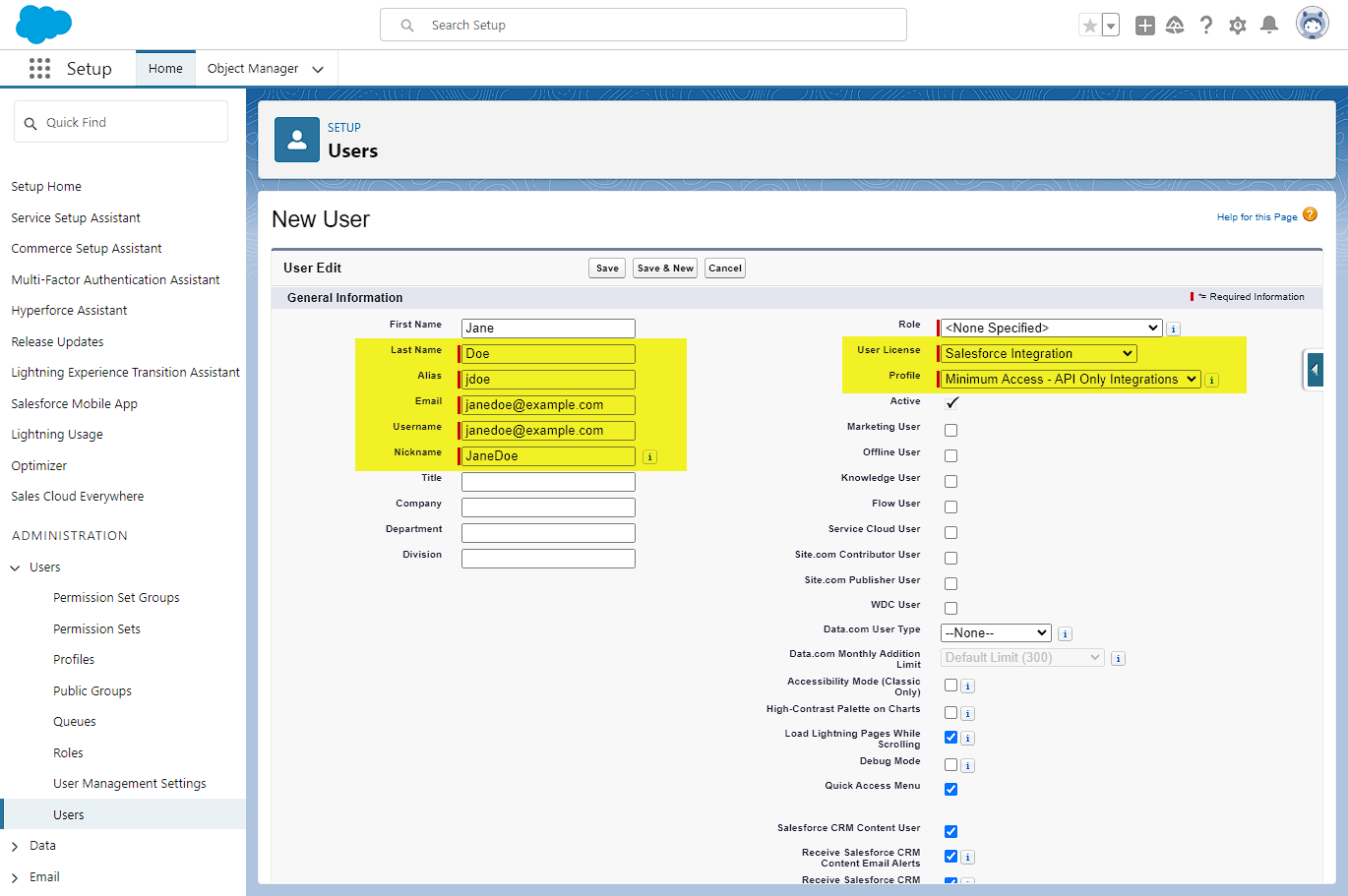Click the Favorites star icon
The height and width of the screenshot is (896, 1348).
point(1089,26)
